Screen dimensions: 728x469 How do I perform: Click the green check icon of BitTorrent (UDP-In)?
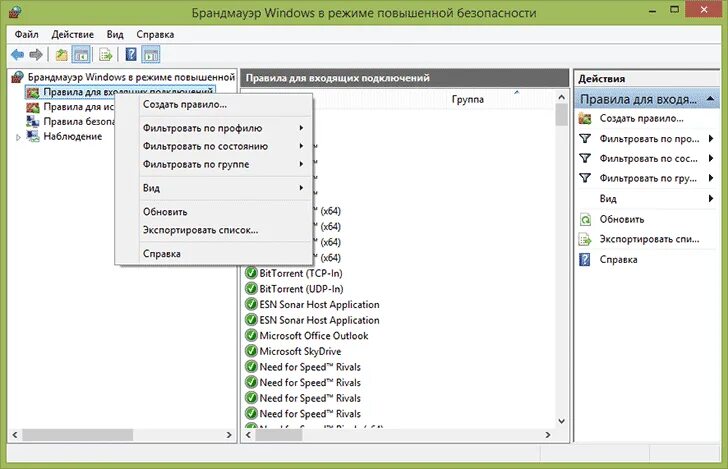pos(251,289)
